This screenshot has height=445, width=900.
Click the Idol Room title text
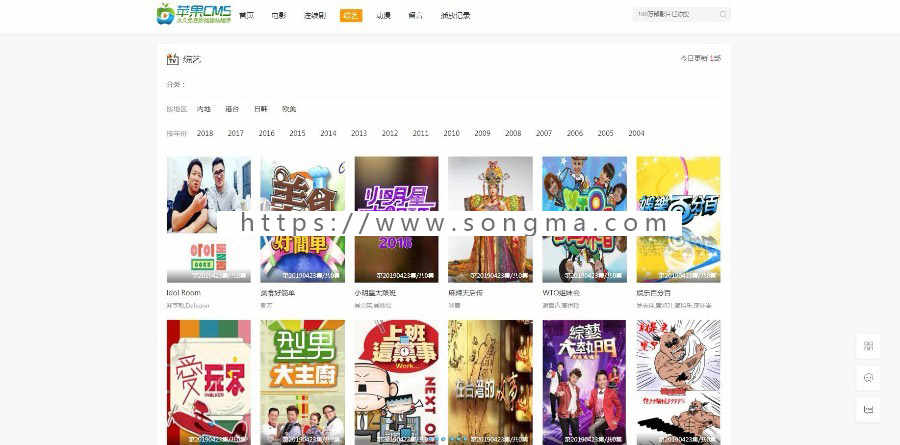point(184,293)
